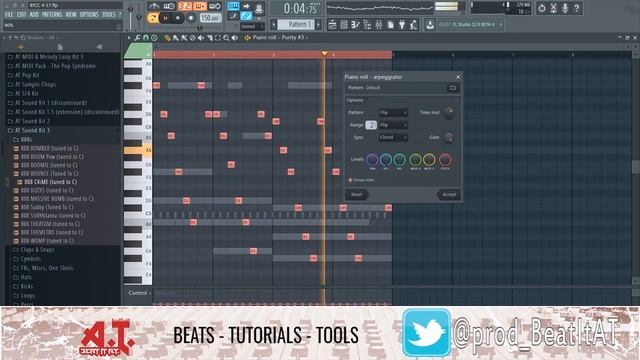Switch pattern/song mode orange button
The height and width of the screenshot is (360, 640).
click(x=153, y=18)
